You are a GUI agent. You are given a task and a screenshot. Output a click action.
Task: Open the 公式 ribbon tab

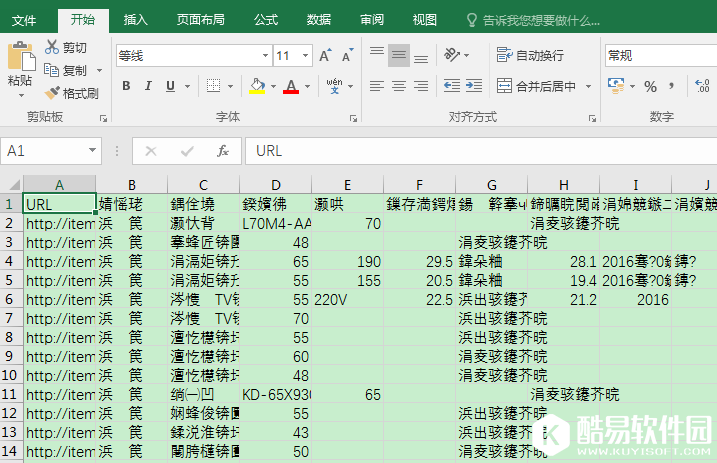tap(266, 19)
